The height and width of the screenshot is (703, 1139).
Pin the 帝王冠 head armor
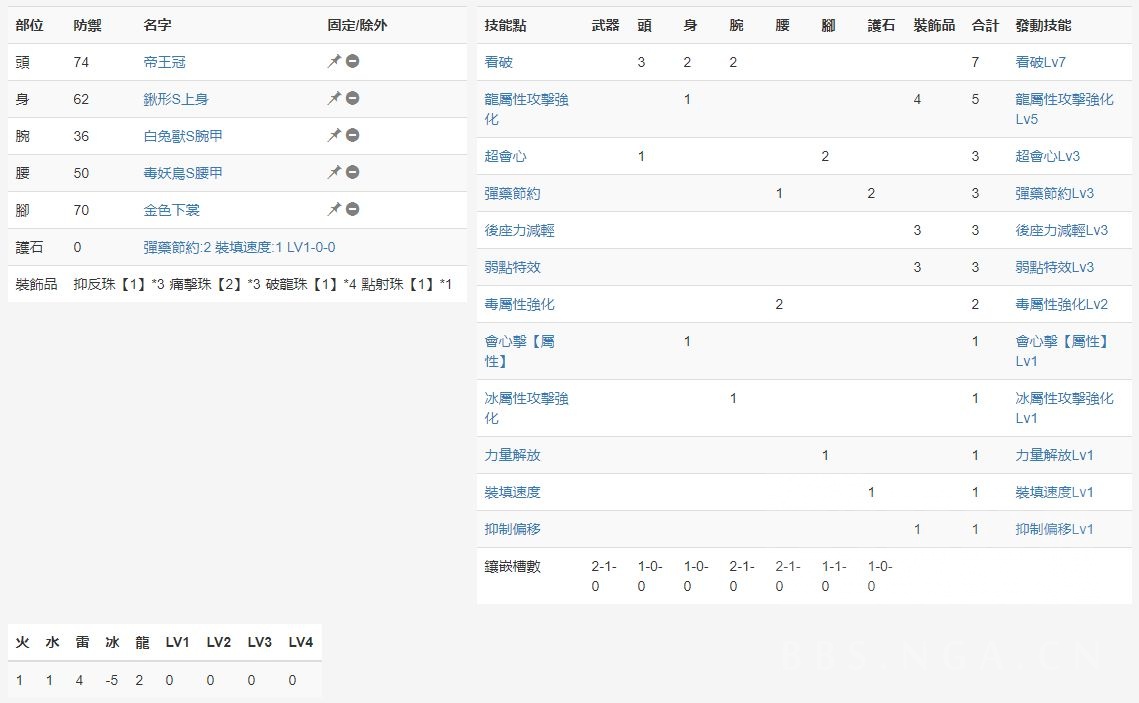[x=334, y=62]
